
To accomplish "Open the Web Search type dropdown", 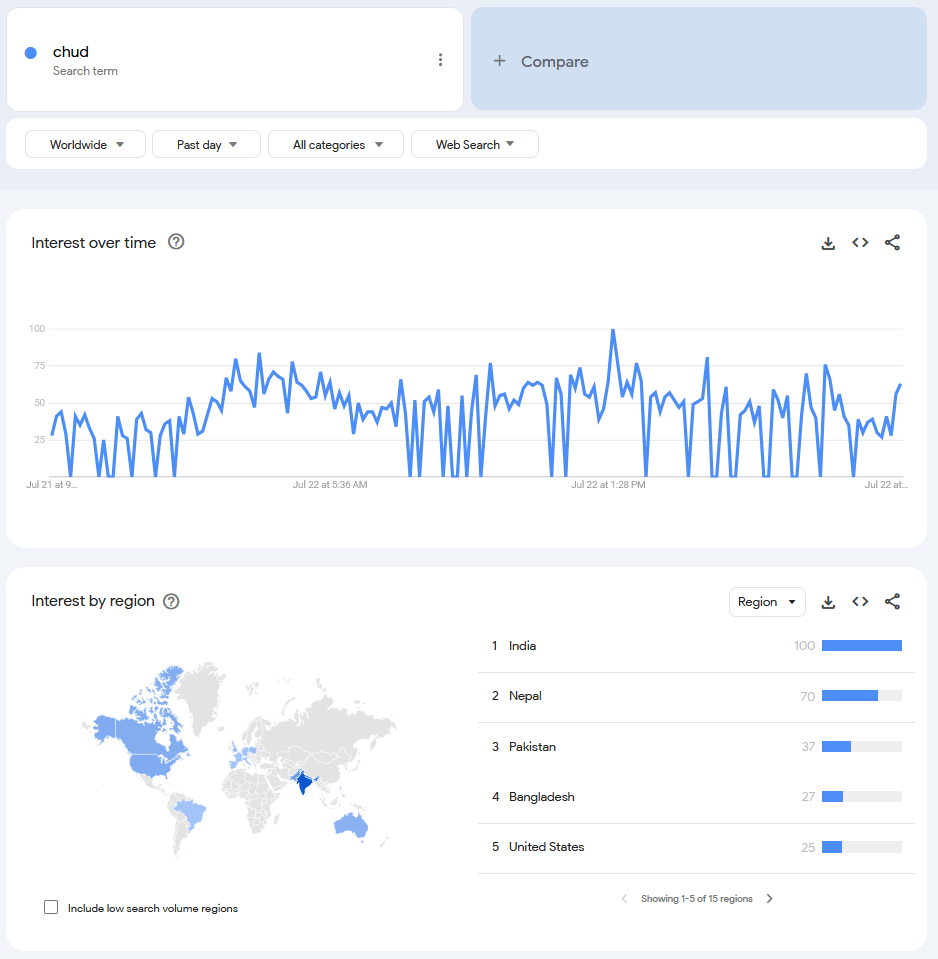I will coord(475,144).
